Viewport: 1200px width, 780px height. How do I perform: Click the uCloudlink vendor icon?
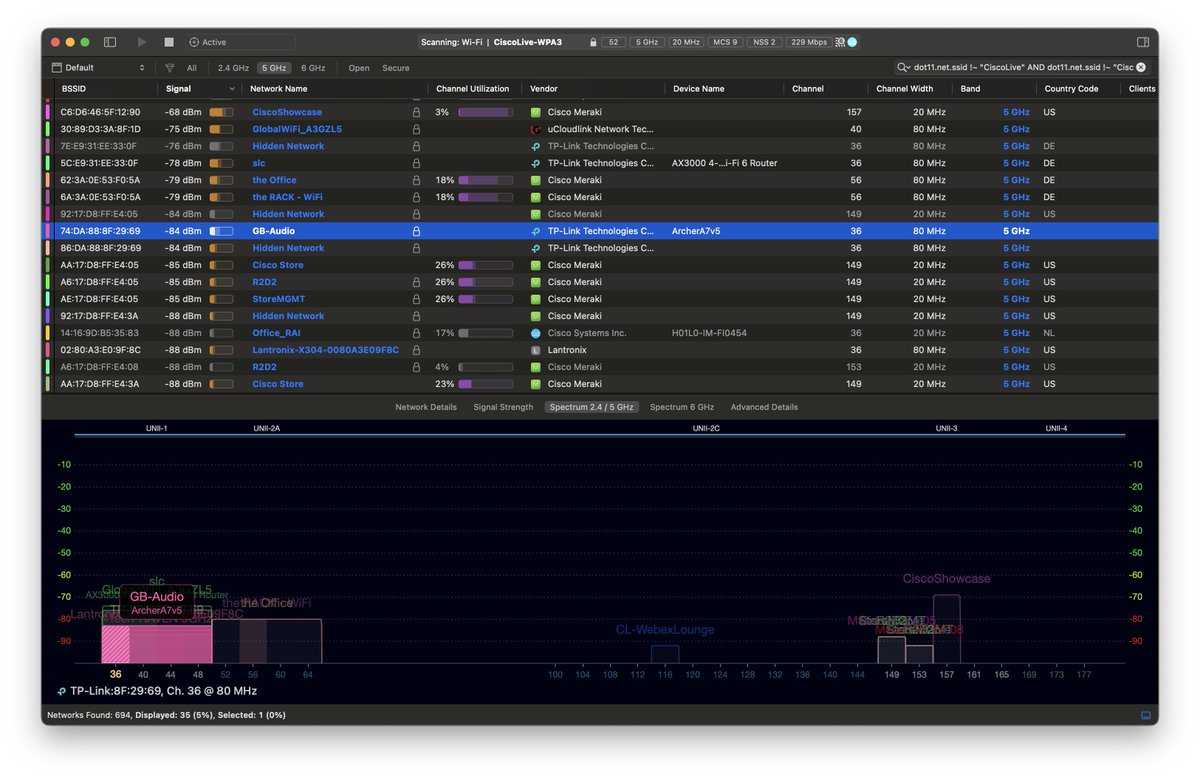[x=536, y=129]
